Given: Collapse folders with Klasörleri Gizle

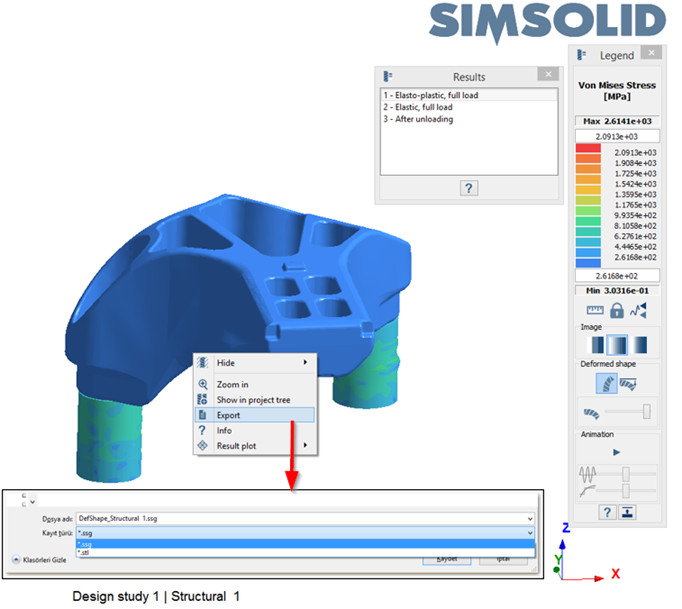Looking at the screenshot, I should pyautogui.click(x=40, y=560).
